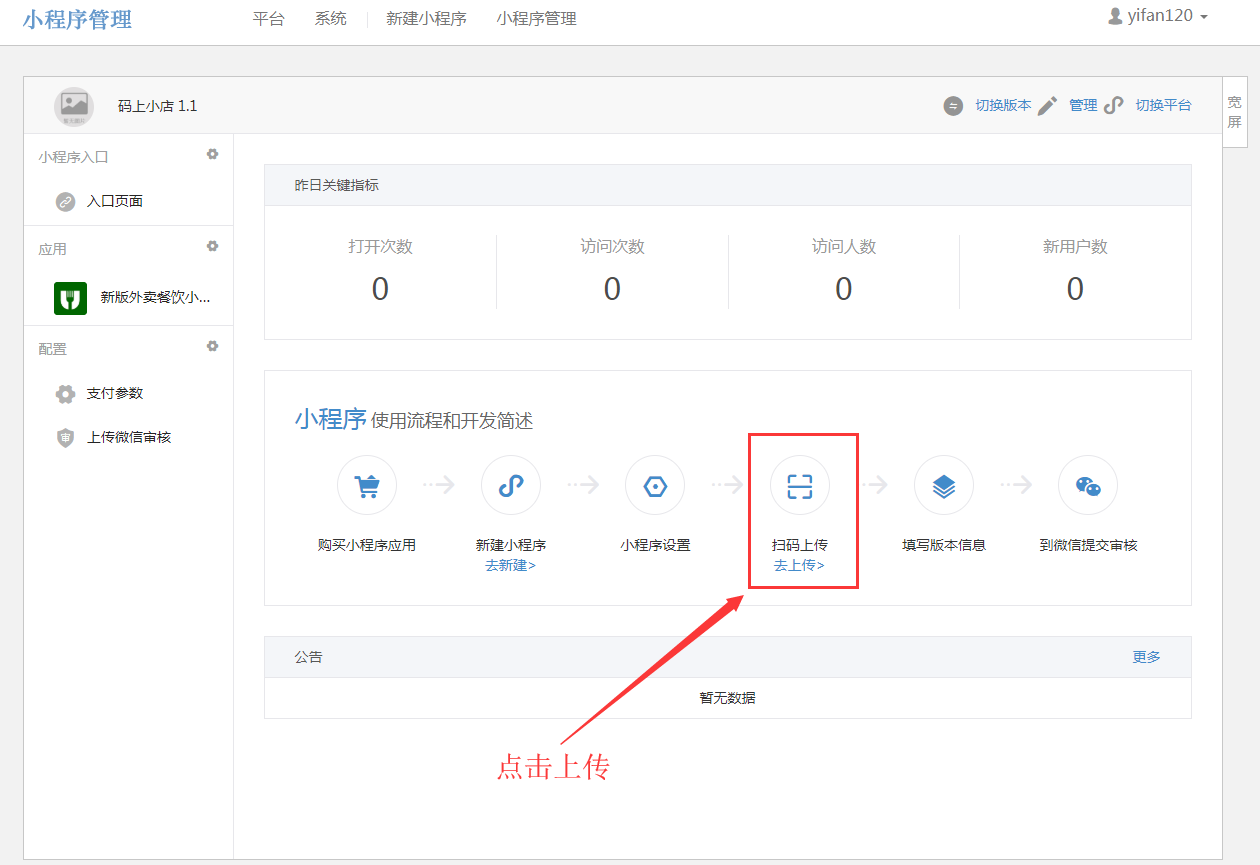Viewport: 1260px width, 865px height.
Task: Open the green 新版外卖餐饮 app icon
Action: pos(70,298)
